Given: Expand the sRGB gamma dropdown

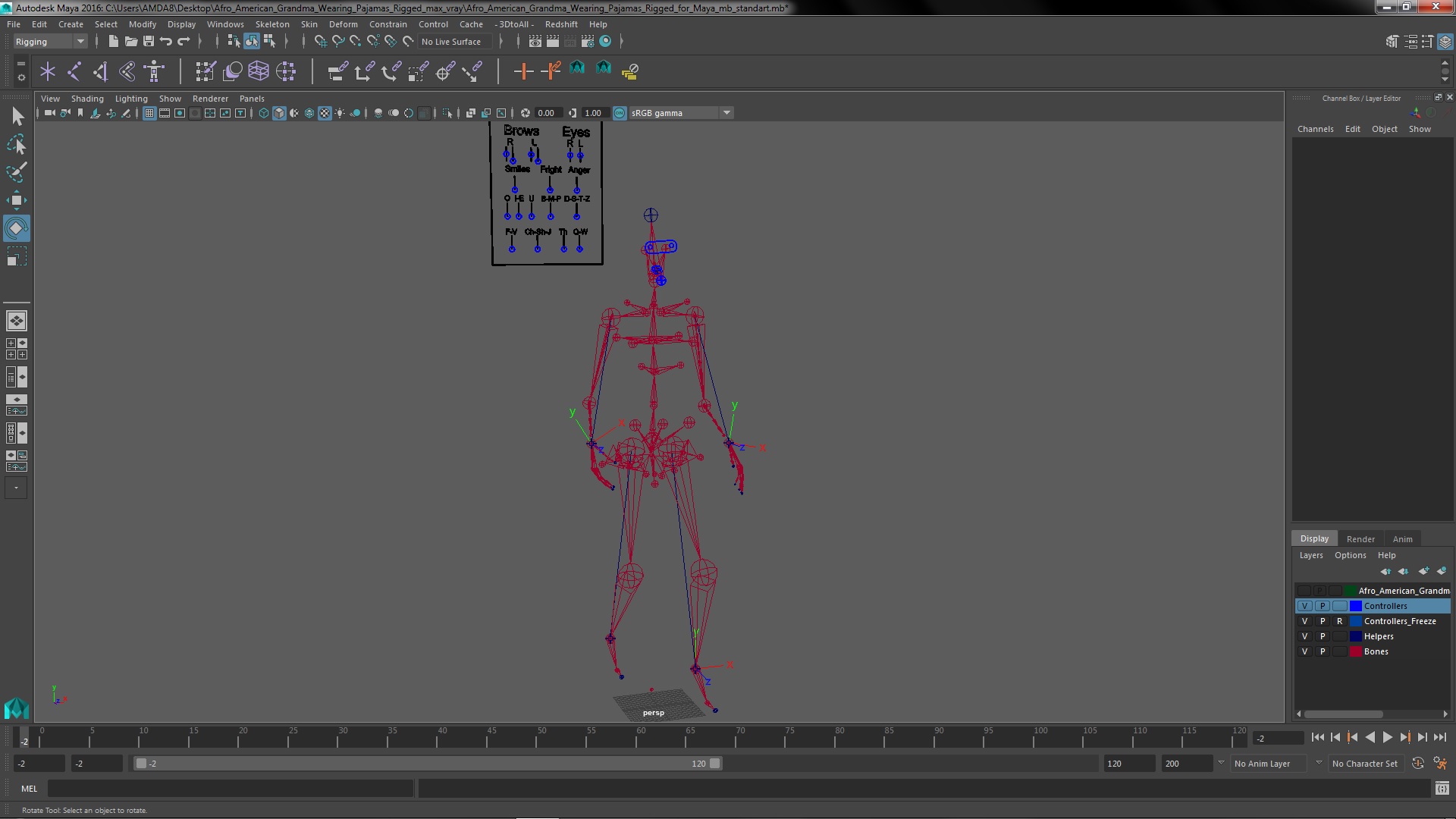Looking at the screenshot, I should 726,112.
